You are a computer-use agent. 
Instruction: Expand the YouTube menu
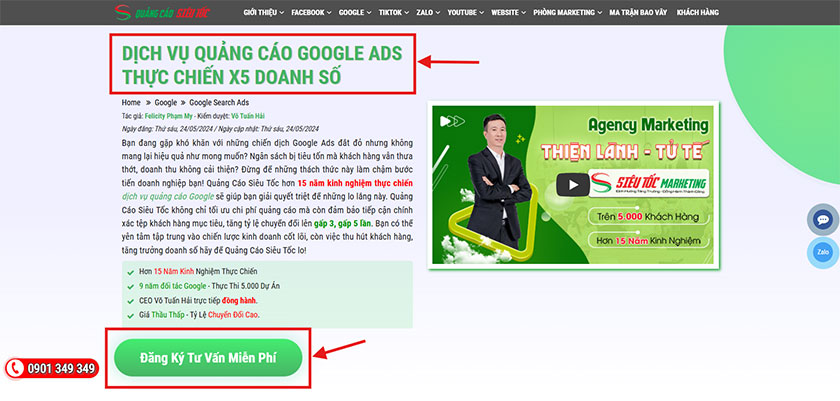tap(466, 12)
